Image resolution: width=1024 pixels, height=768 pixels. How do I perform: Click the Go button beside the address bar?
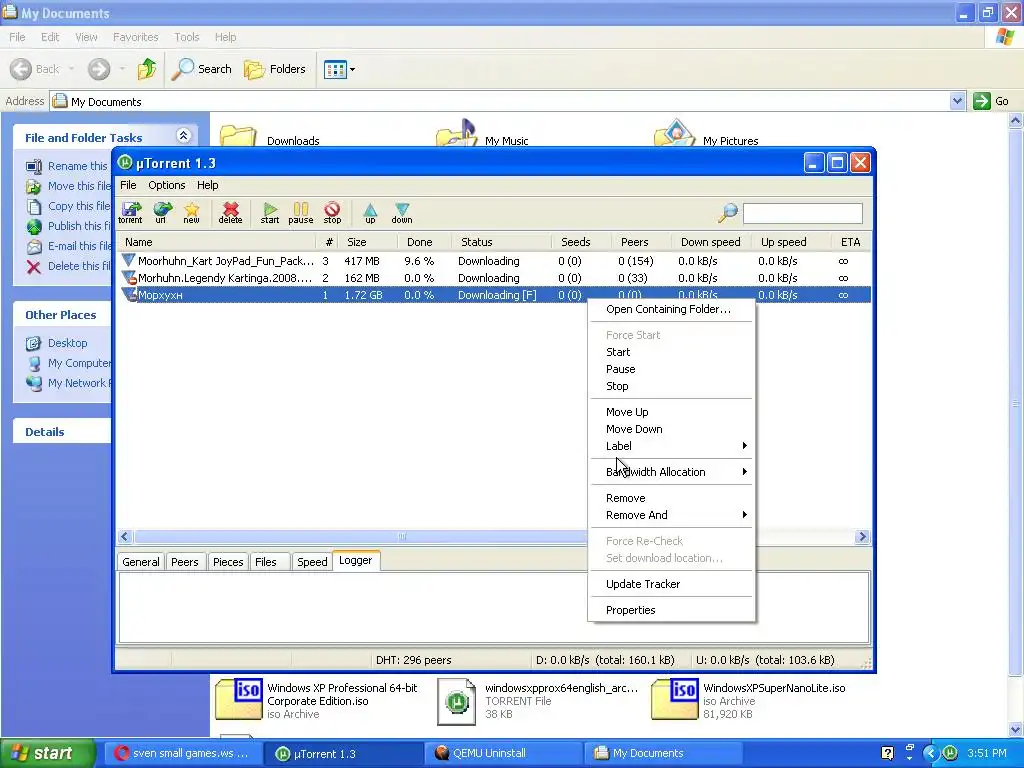991,101
